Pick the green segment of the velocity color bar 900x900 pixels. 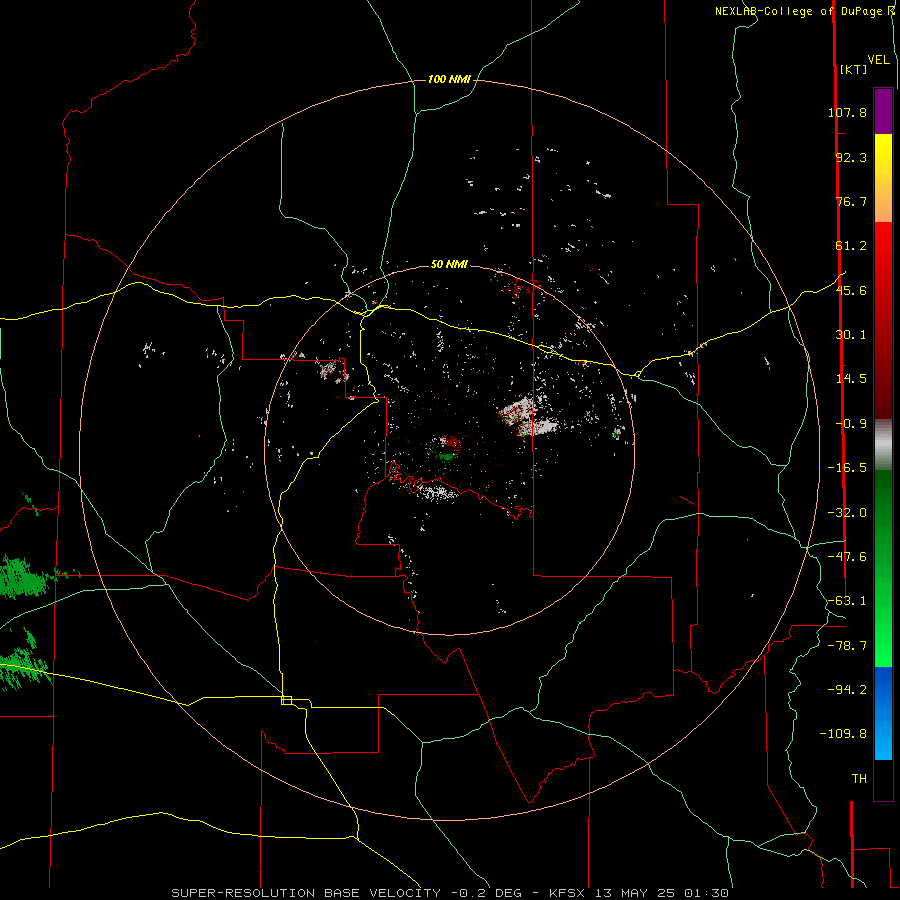[x=883, y=568]
